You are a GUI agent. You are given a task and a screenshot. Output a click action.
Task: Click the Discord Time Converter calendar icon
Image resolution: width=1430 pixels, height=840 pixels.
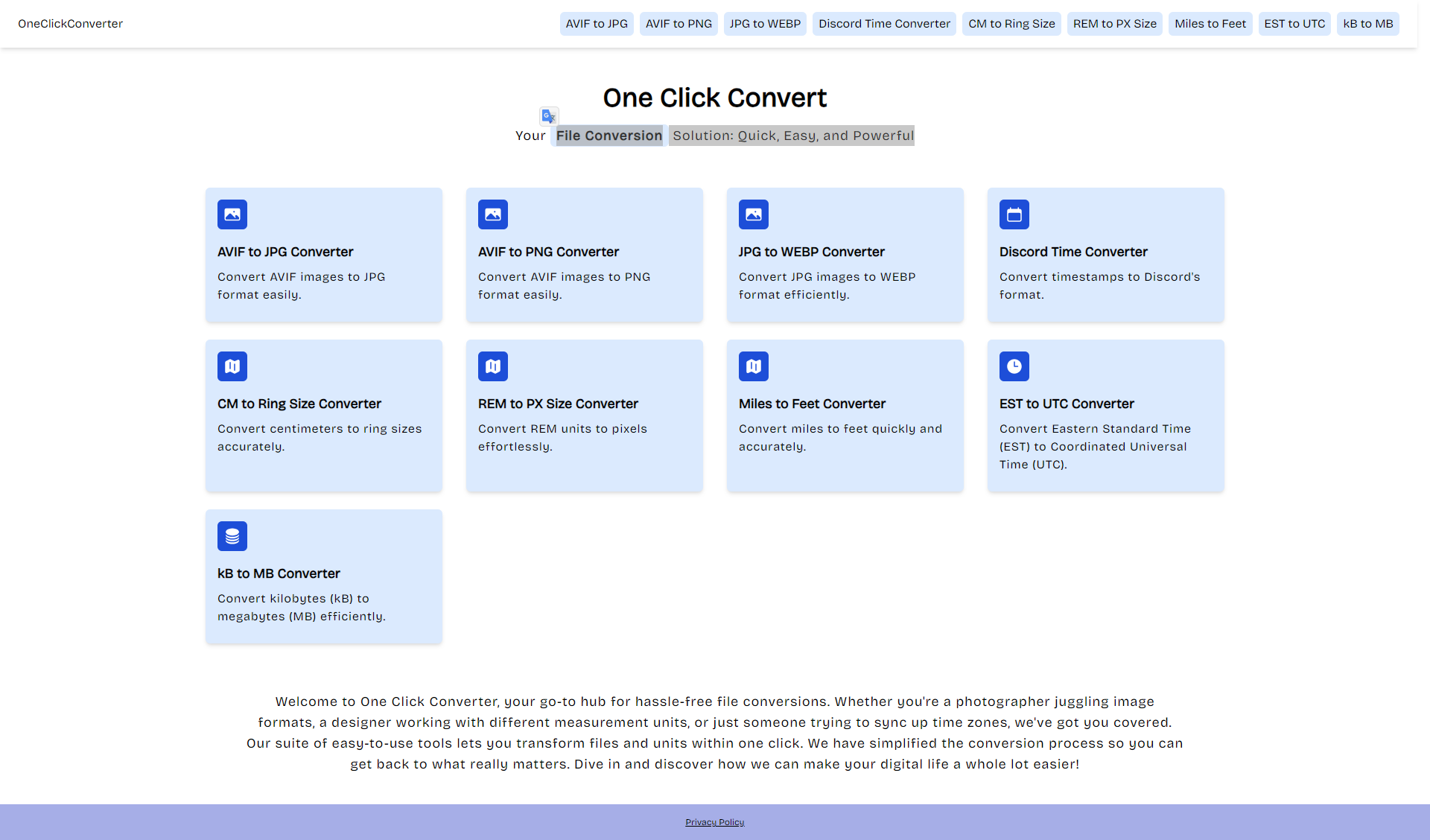click(1014, 214)
